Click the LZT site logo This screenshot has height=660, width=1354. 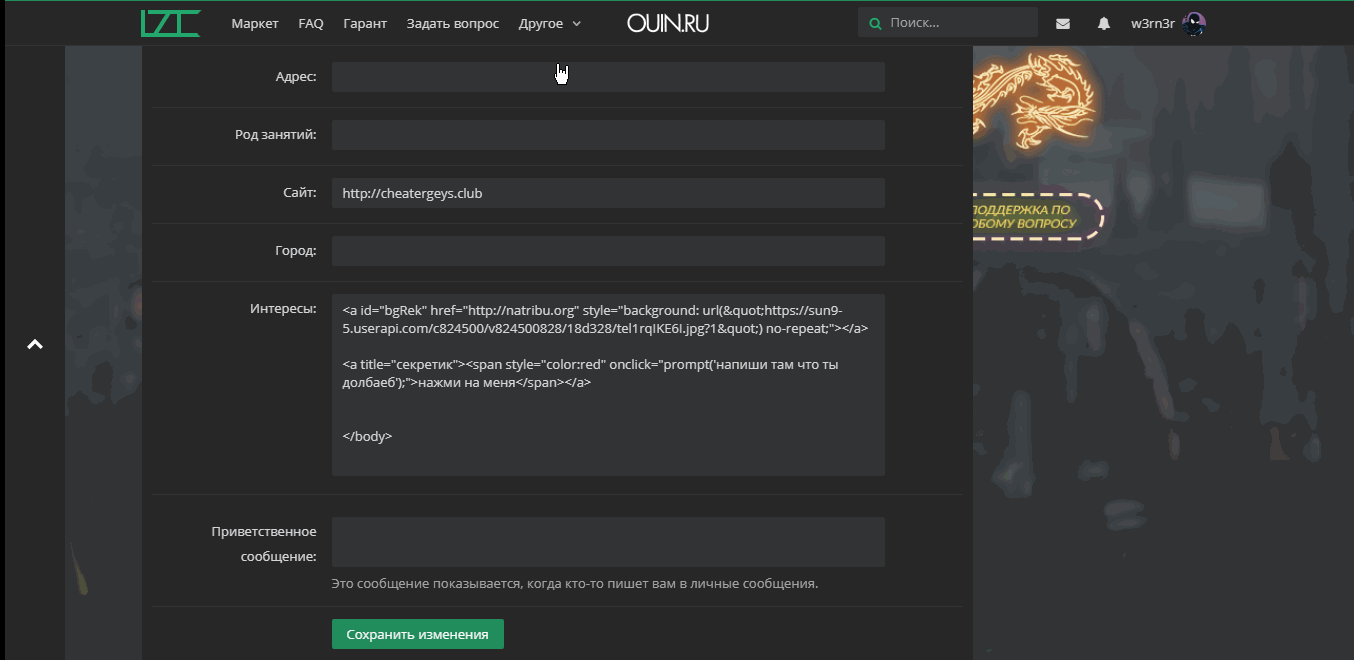point(170,23)
